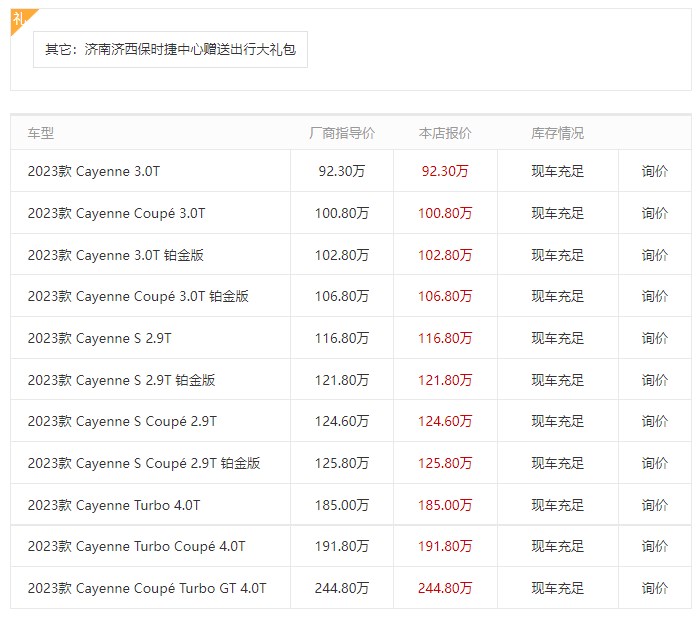
Task: Click red dealer price 124.60万
Action: click(x=445, y=421)
